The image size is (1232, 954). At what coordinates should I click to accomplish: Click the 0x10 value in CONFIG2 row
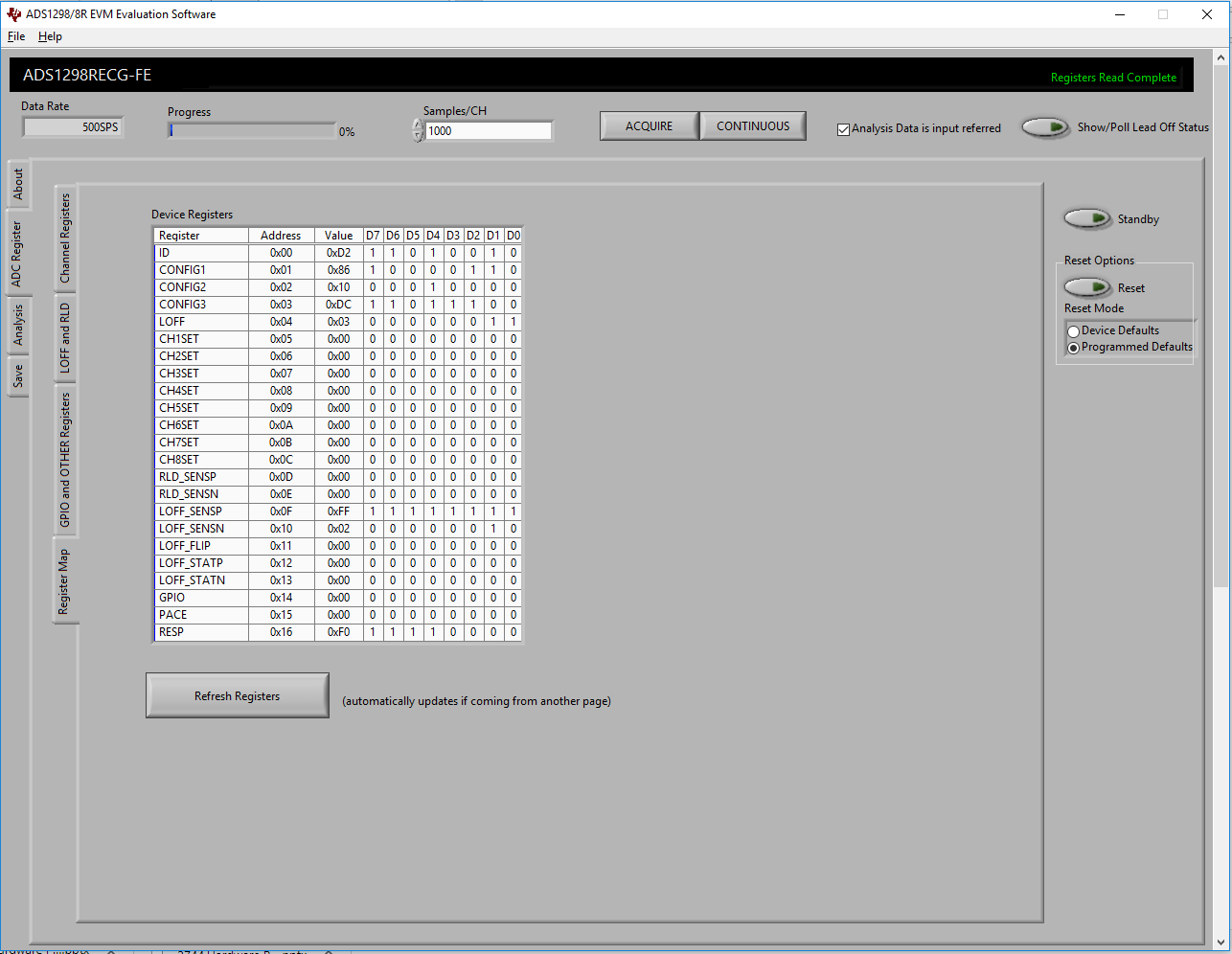tap(338, 287)
